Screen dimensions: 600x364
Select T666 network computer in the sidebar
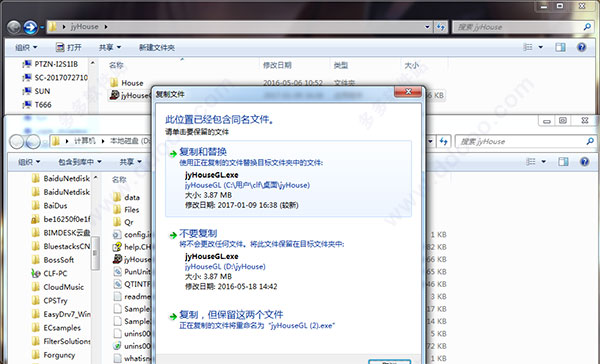37,104
